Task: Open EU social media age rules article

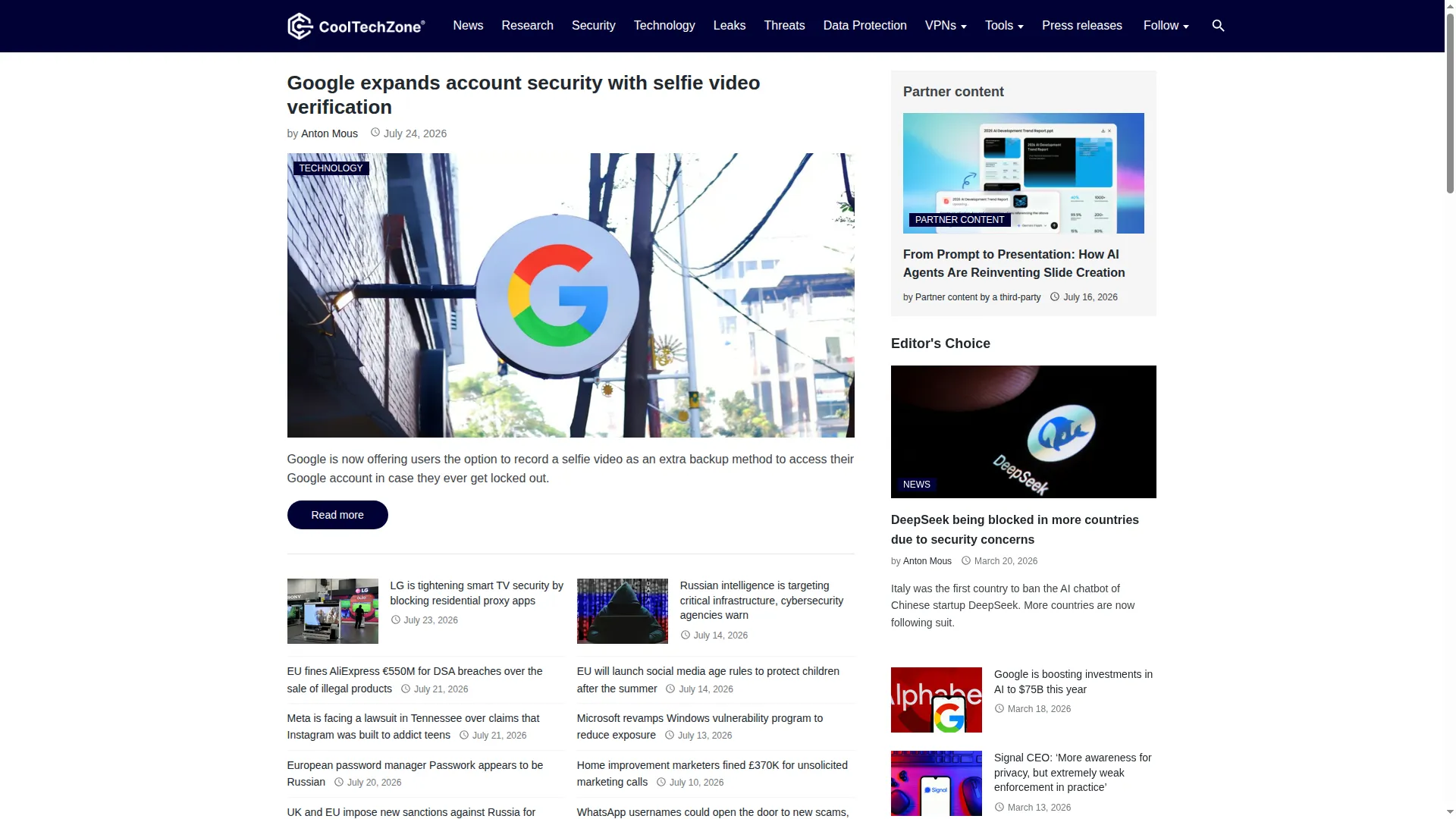Action: [708, 679]
